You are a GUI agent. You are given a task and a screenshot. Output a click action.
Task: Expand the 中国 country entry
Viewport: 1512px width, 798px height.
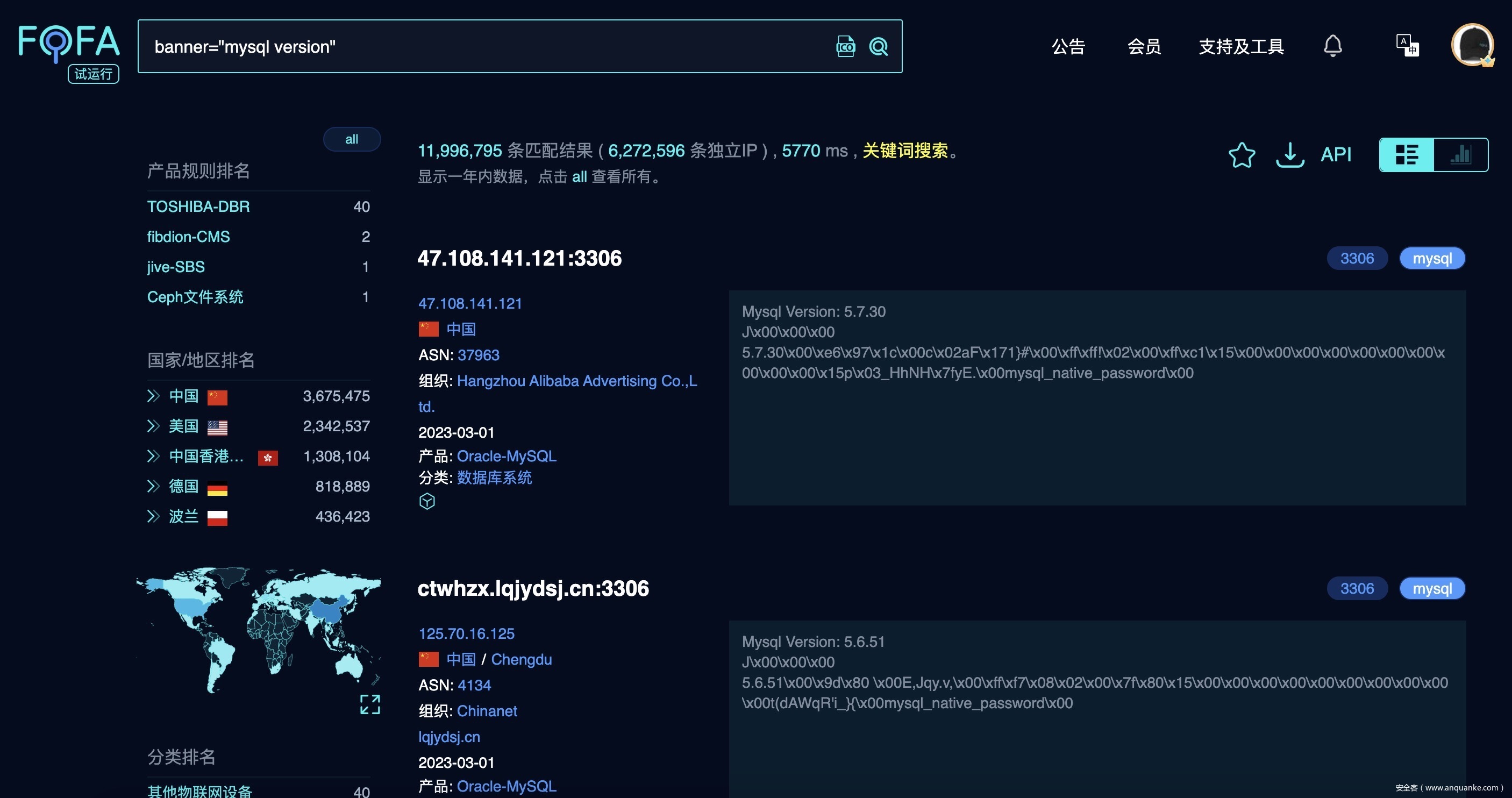pyautogui.click(x=153, y=396)
